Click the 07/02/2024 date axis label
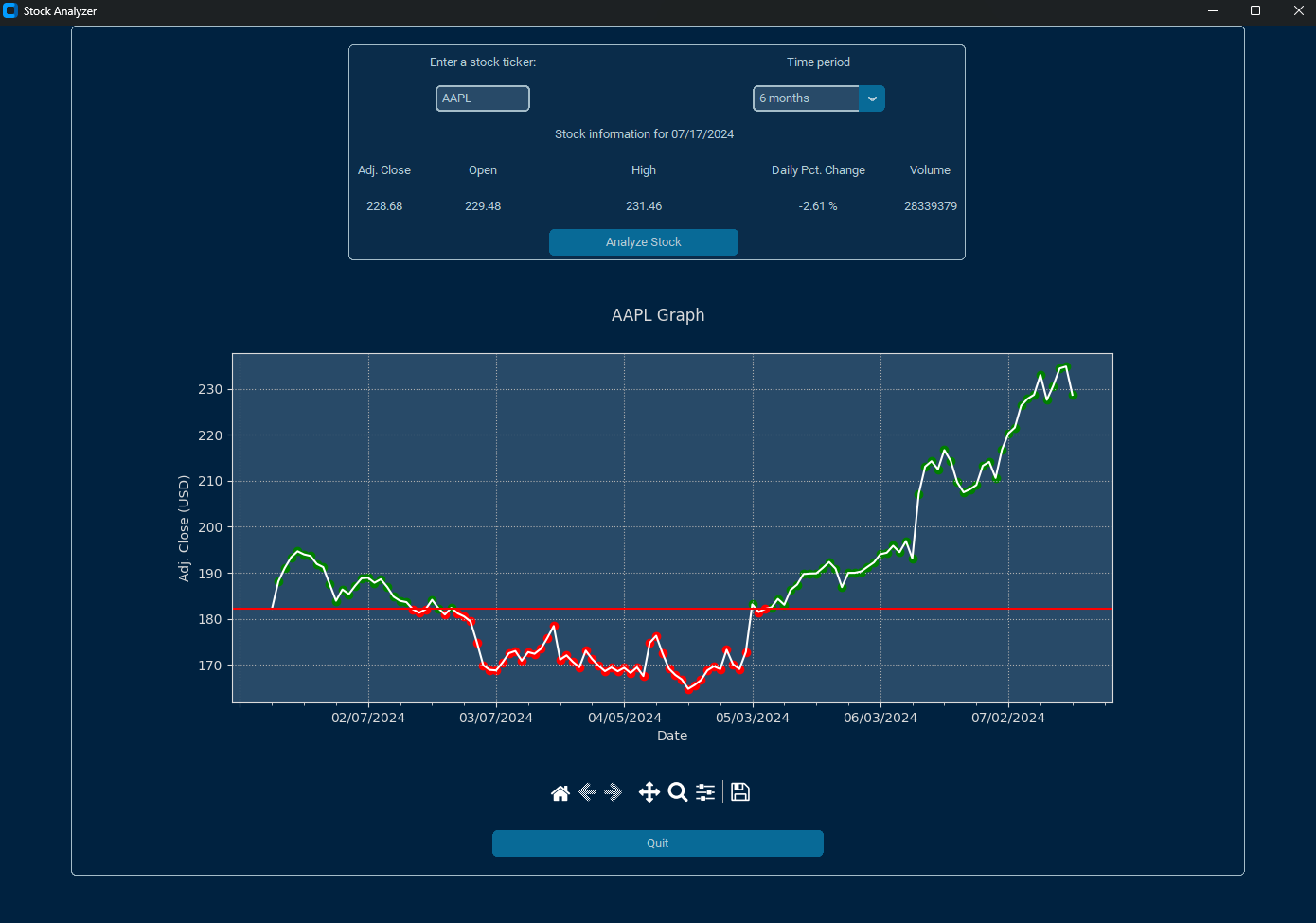 pyautogui.click(x=1008, y=718)
